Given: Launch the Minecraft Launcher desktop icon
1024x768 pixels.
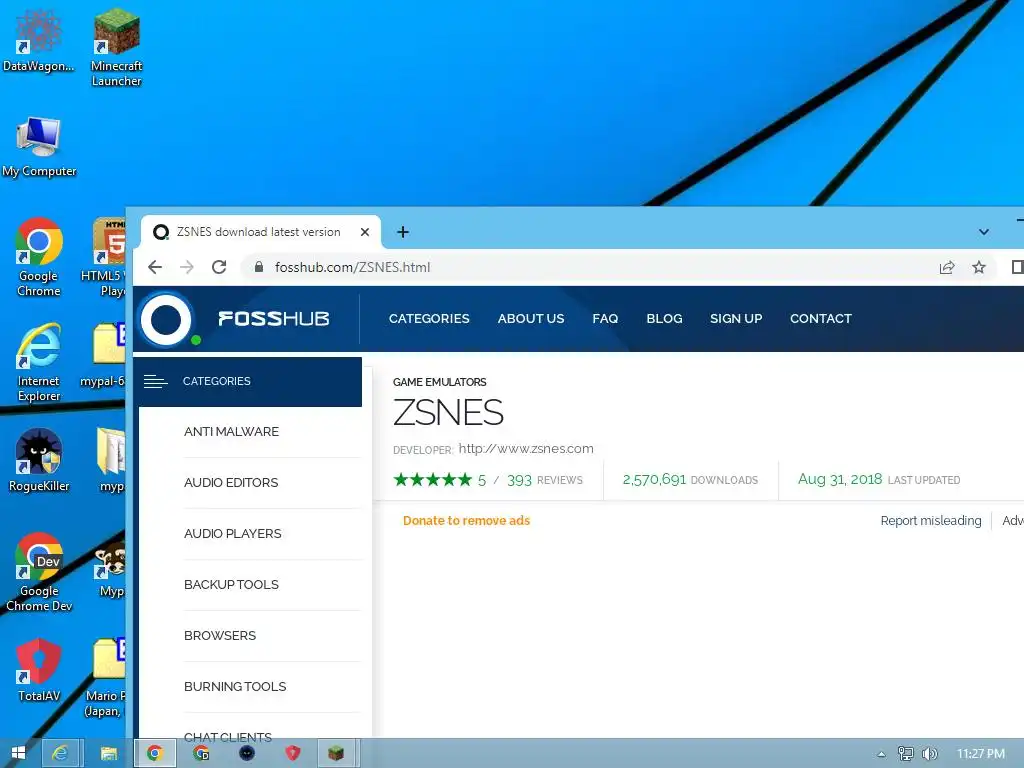Looking at the screenshot, I should point(116,48).
